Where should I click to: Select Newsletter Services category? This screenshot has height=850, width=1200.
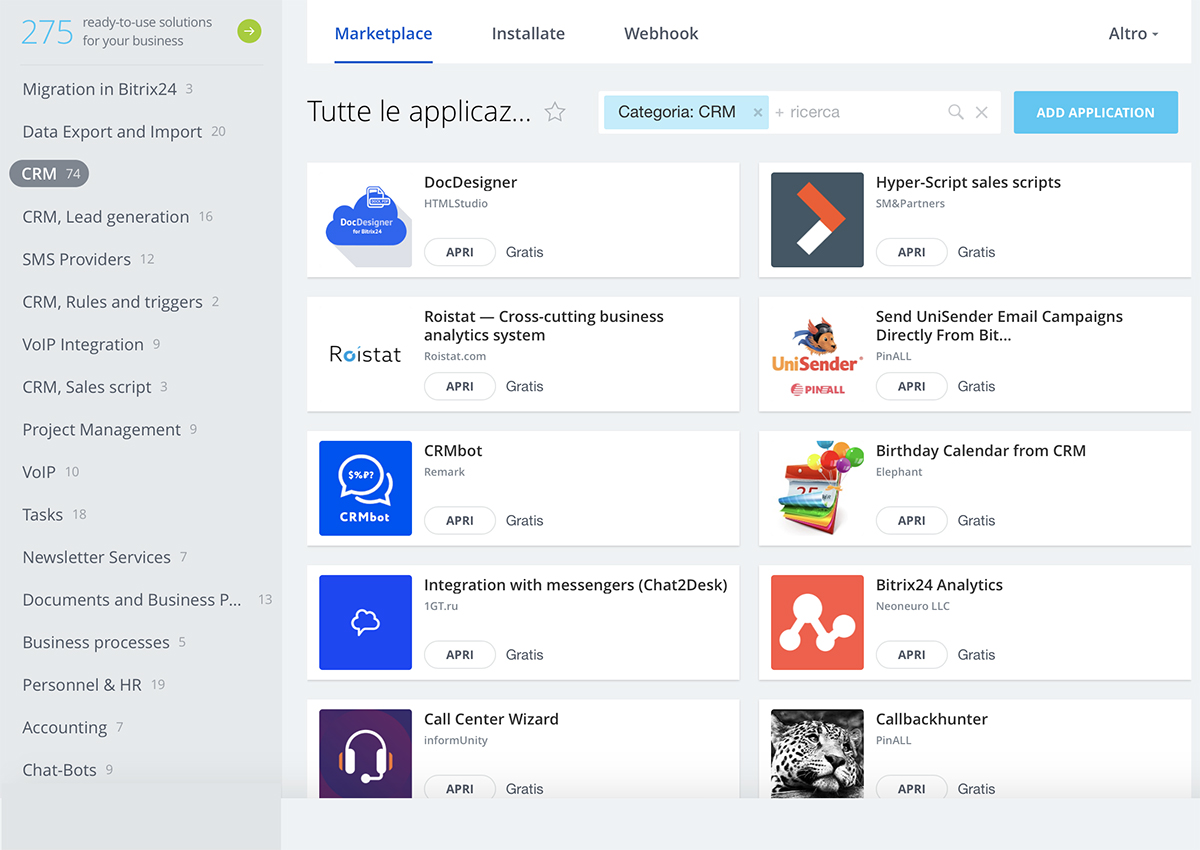pyautogui.click(x=104, y=557)
